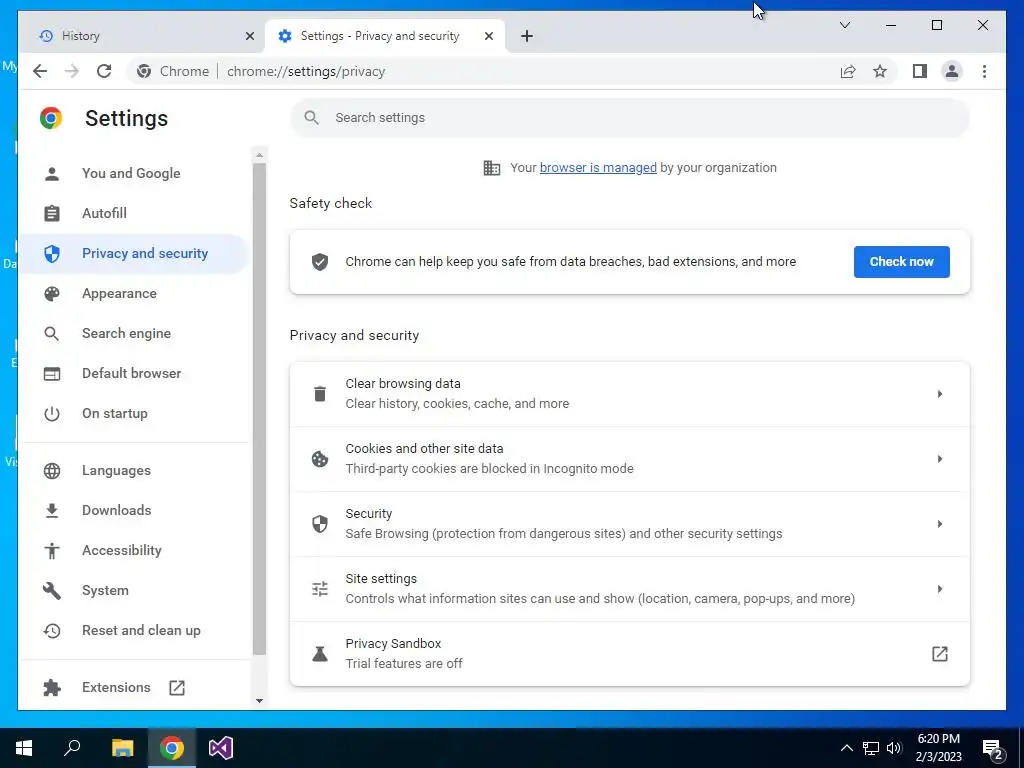Click the sidebar scroll up arrow
Image resolution: width=1024 pixels, height=768 pixels.
[259, 155]
